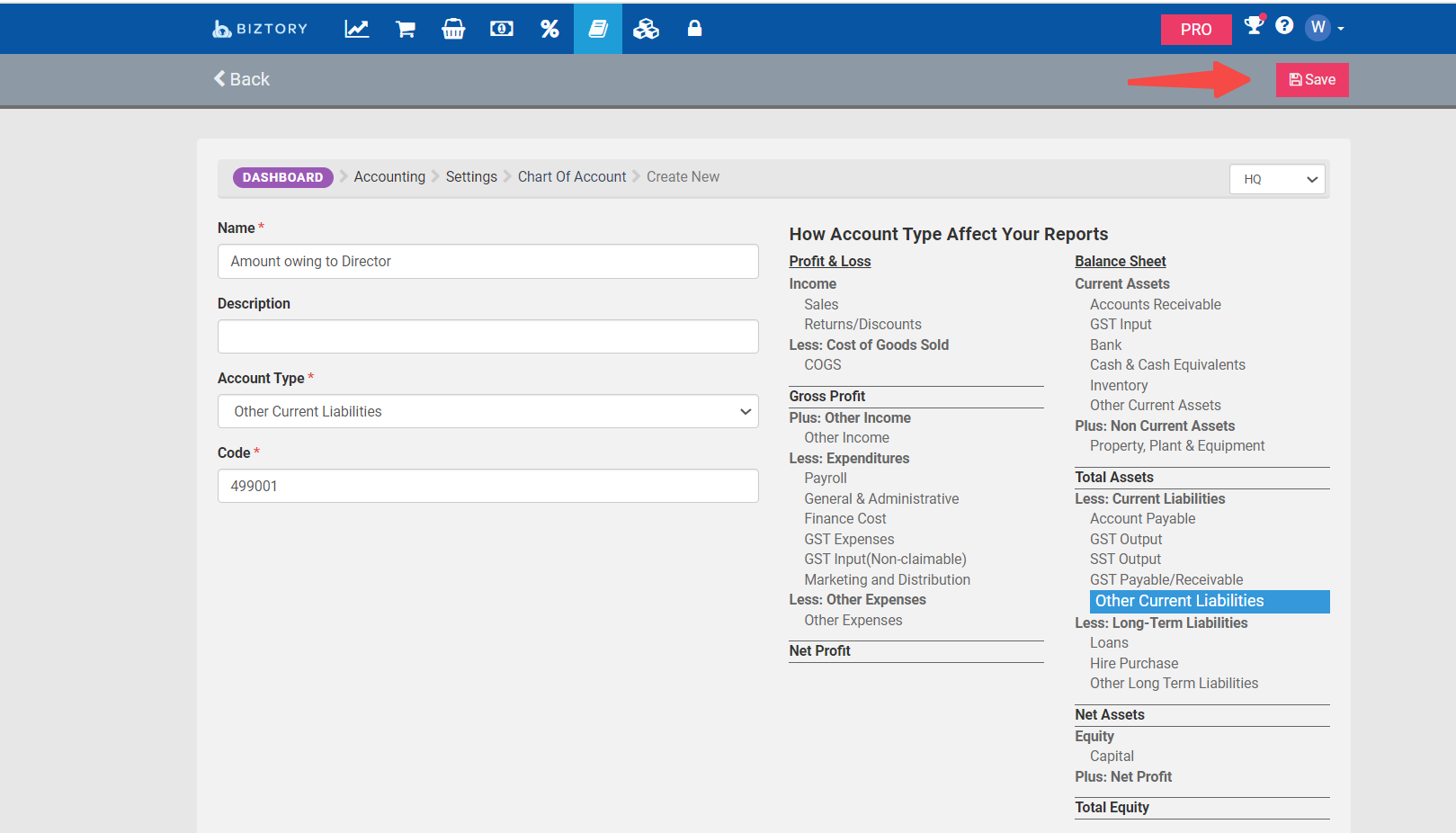Click the Profit & Loss heading

830,262
